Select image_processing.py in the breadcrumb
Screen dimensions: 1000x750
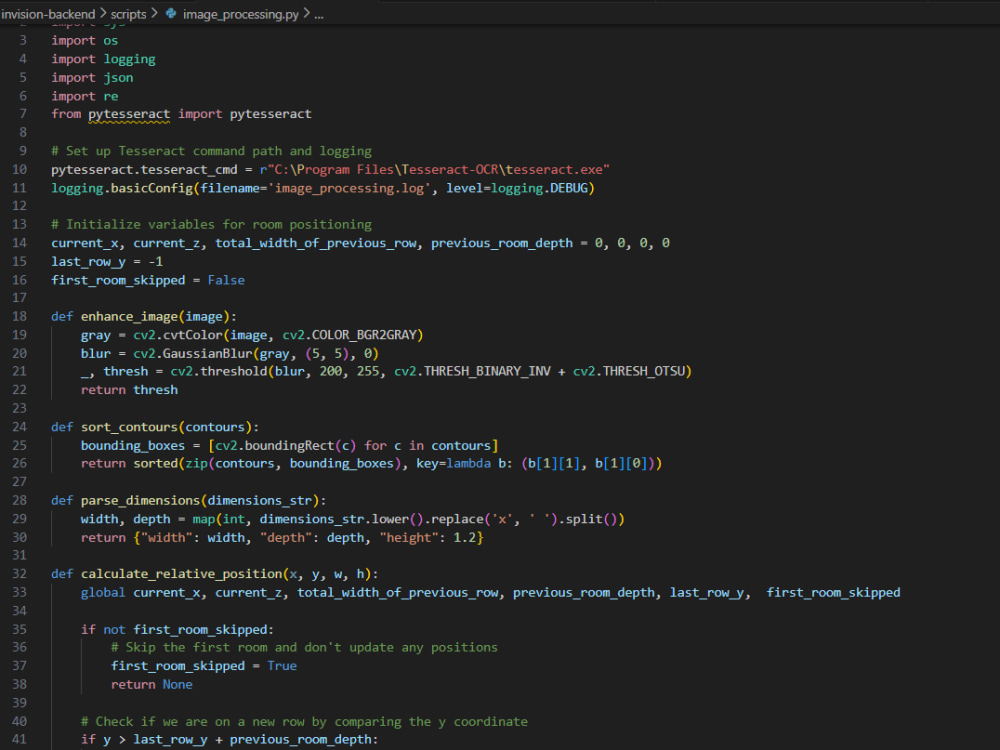click(x=240, y=13)
